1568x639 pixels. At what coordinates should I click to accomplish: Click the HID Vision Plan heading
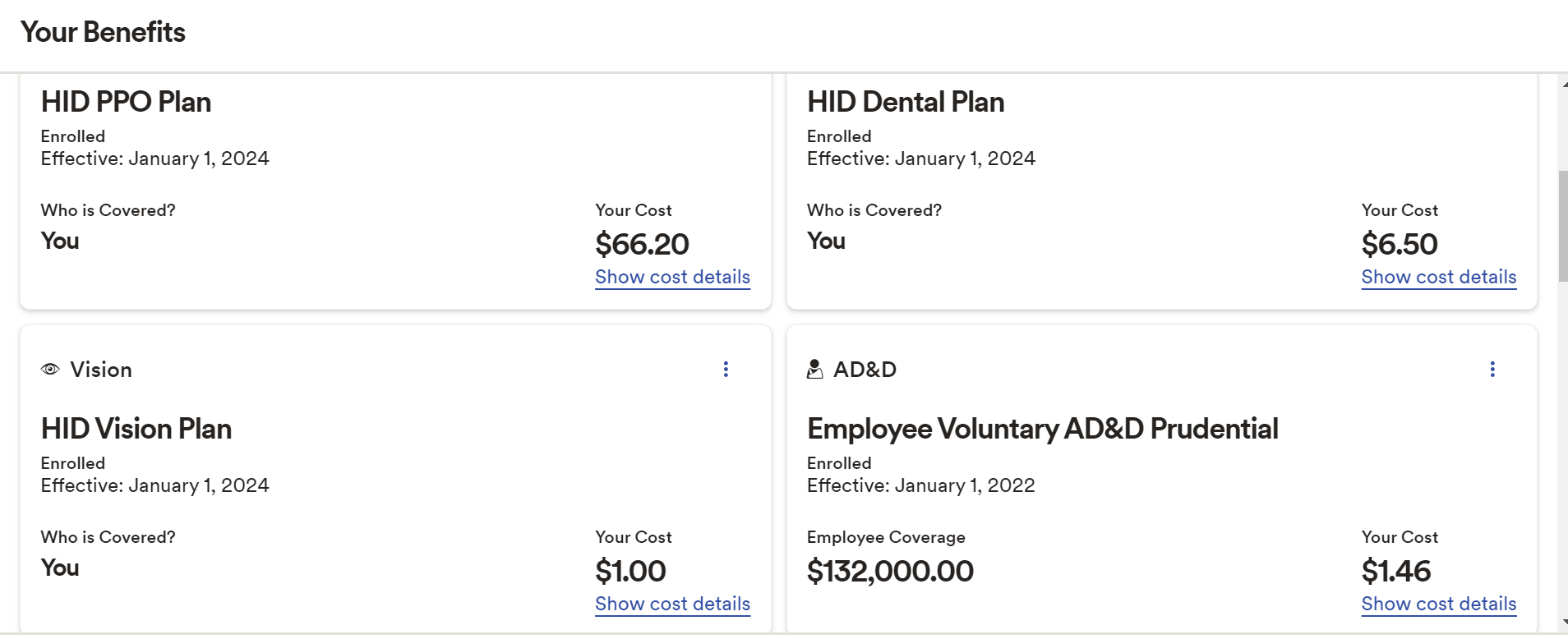tap(136, 429)
